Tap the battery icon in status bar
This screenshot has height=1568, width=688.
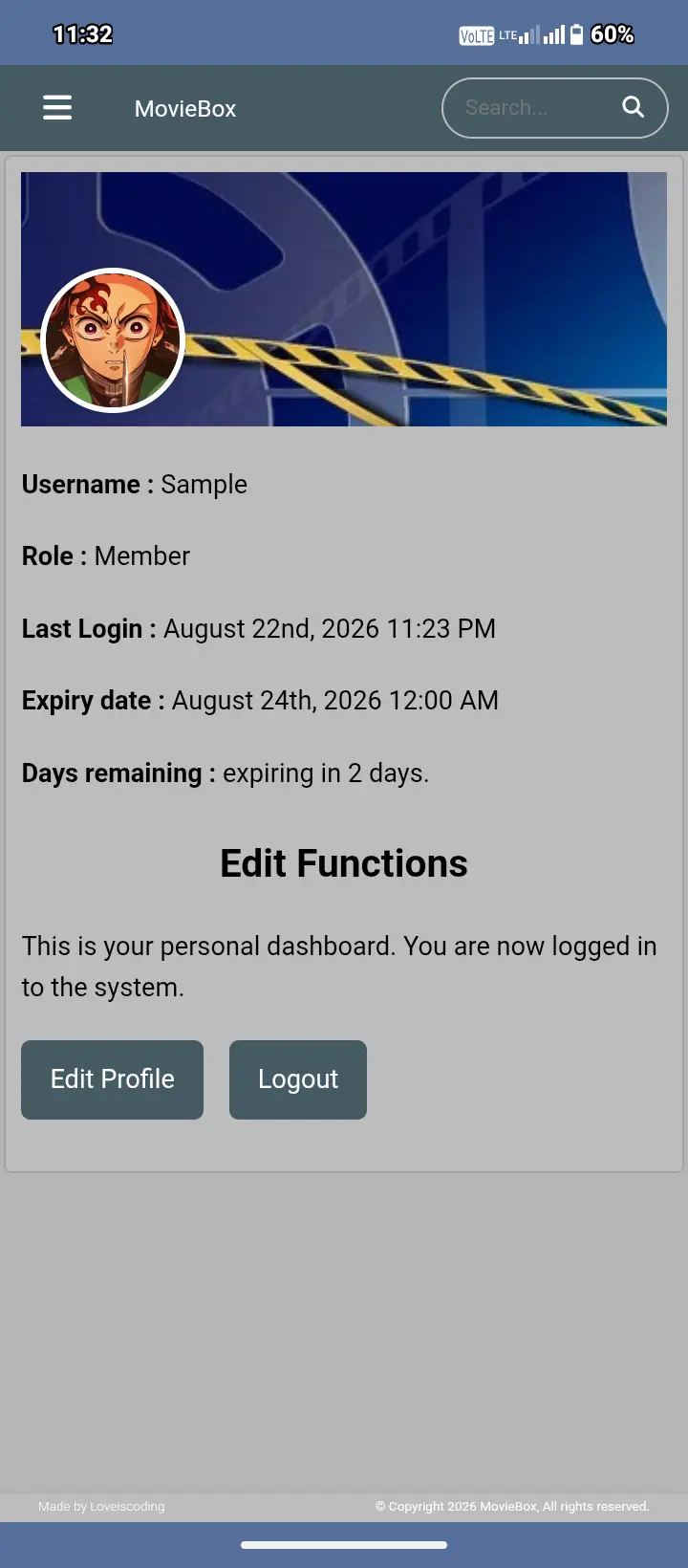[576, 35]
